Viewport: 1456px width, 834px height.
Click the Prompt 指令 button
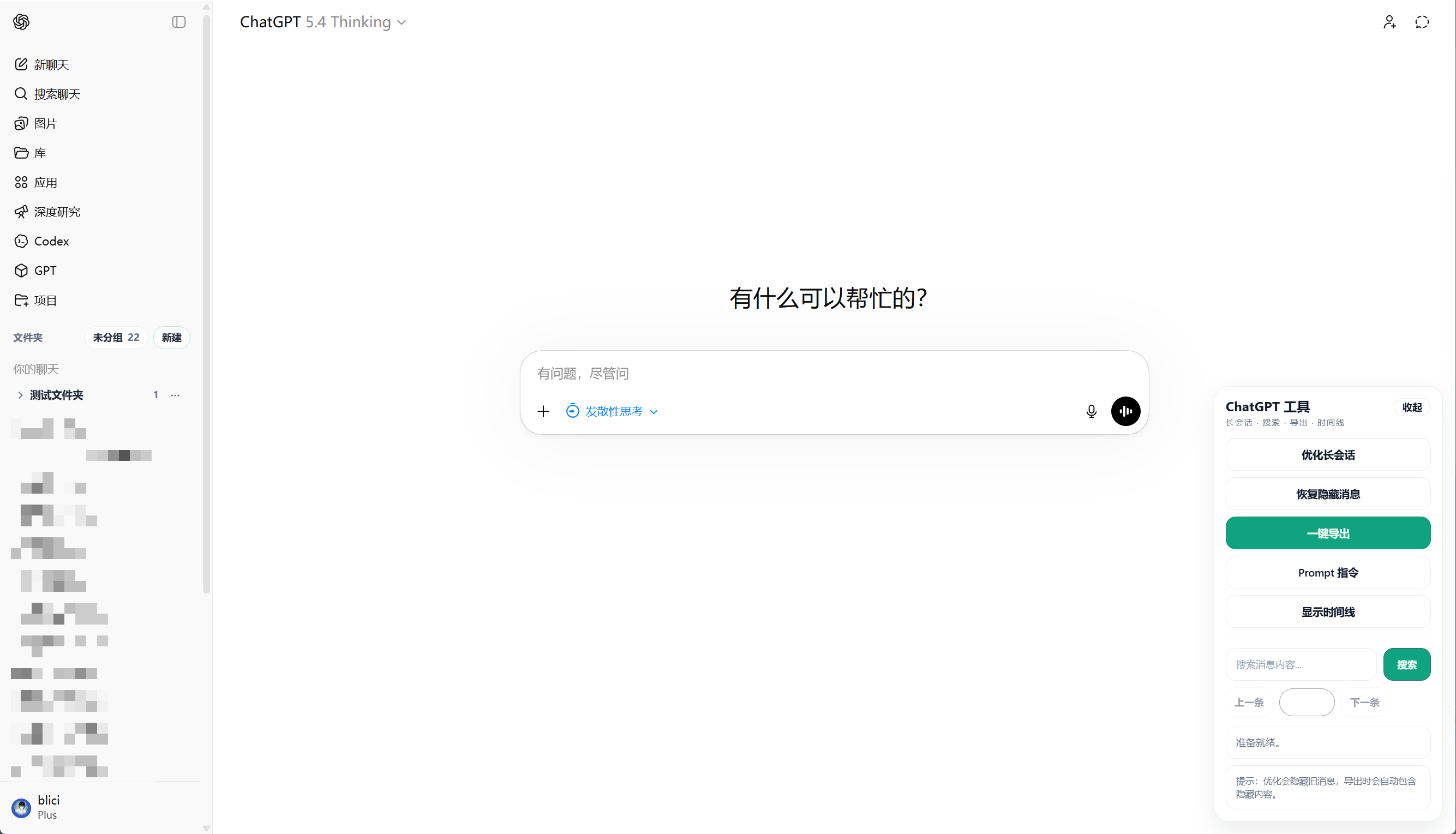pos(1328,572)
